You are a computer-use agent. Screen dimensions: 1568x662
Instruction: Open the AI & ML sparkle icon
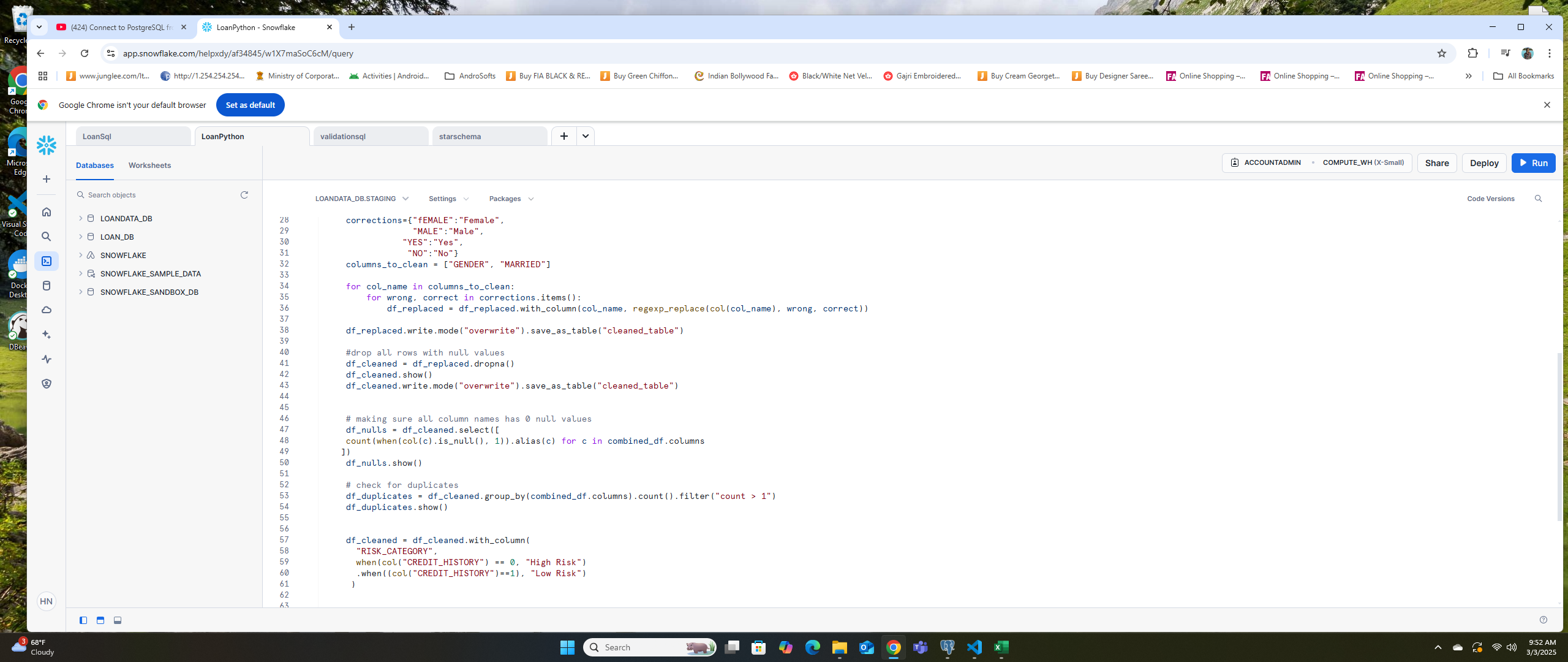(47, 335)
